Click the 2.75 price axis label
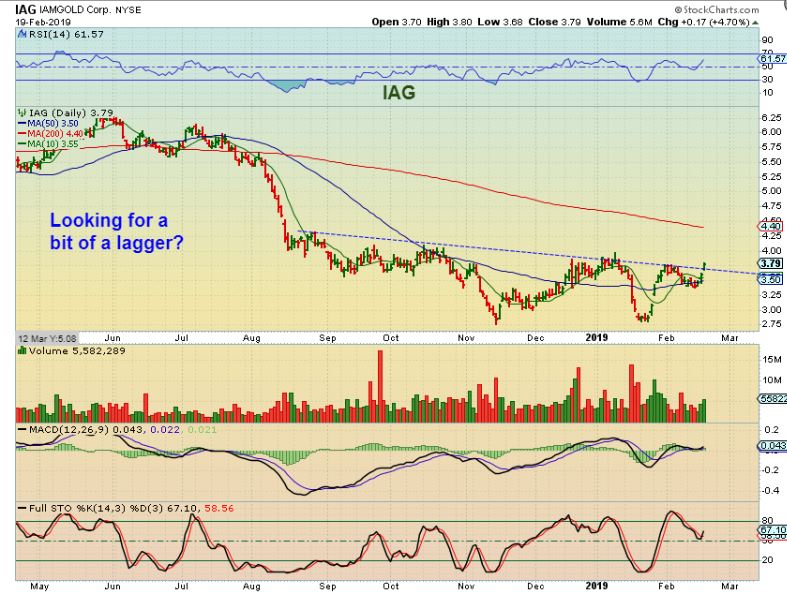 (x=771, y=324)
